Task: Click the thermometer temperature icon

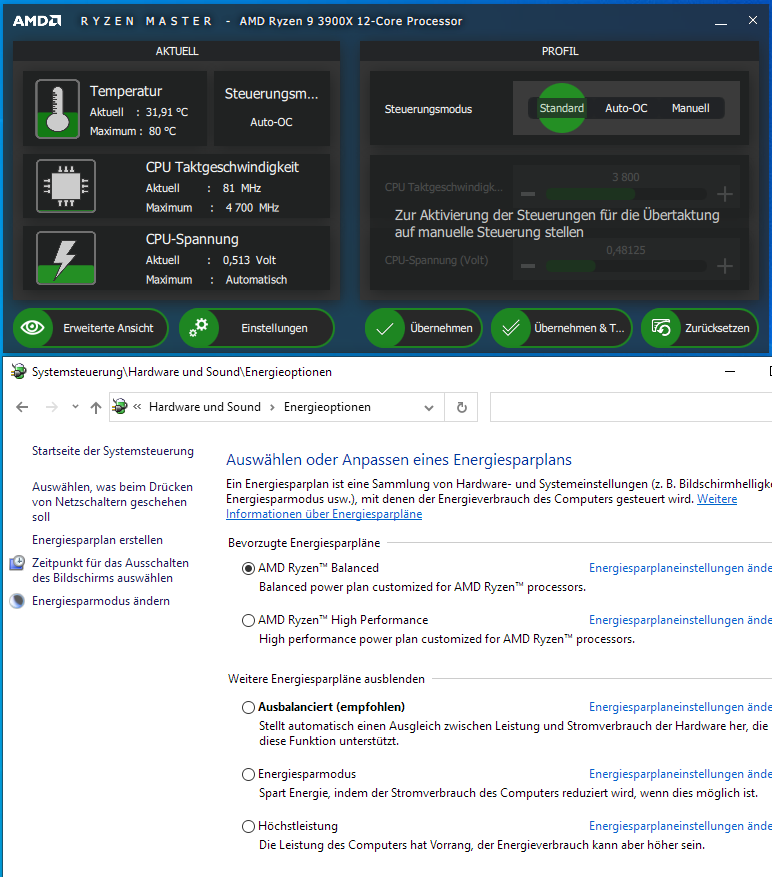Action: [x=57, y=109]
